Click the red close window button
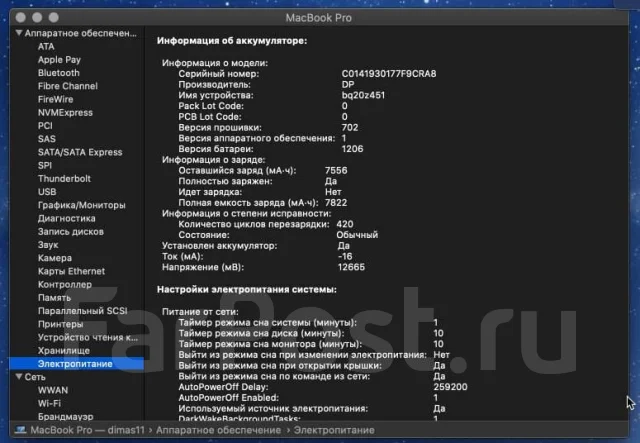 [20, 17]
